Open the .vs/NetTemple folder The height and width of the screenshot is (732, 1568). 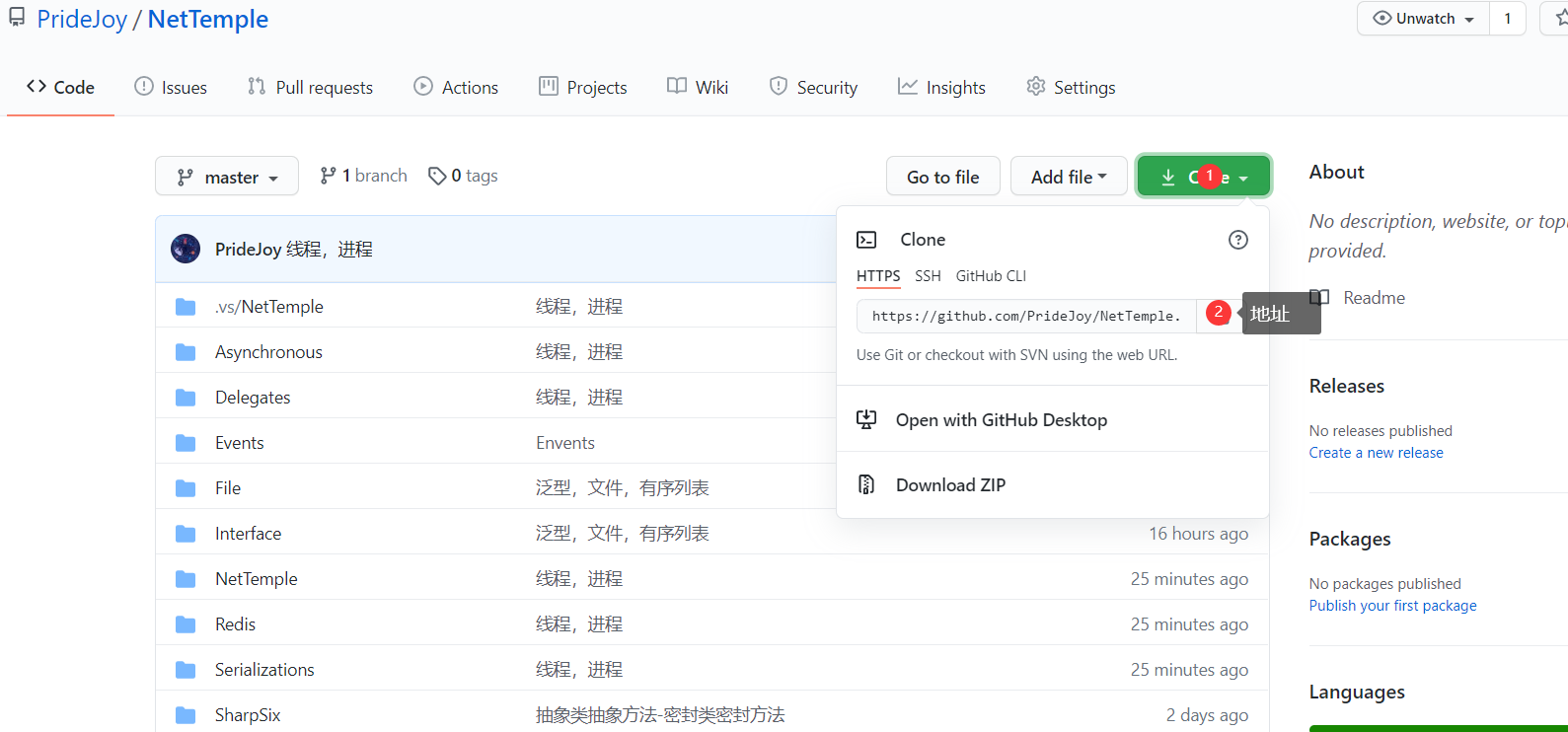tap(269, 307)
